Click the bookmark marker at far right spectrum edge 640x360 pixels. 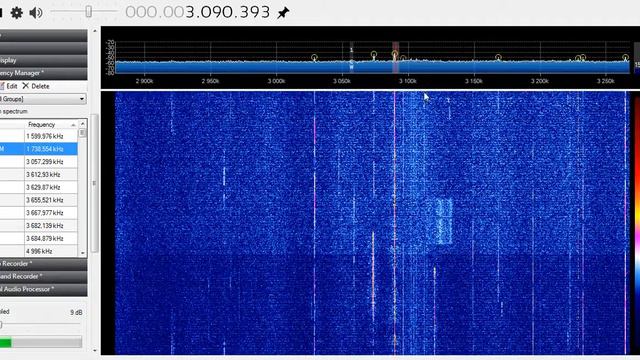[625, 58]
